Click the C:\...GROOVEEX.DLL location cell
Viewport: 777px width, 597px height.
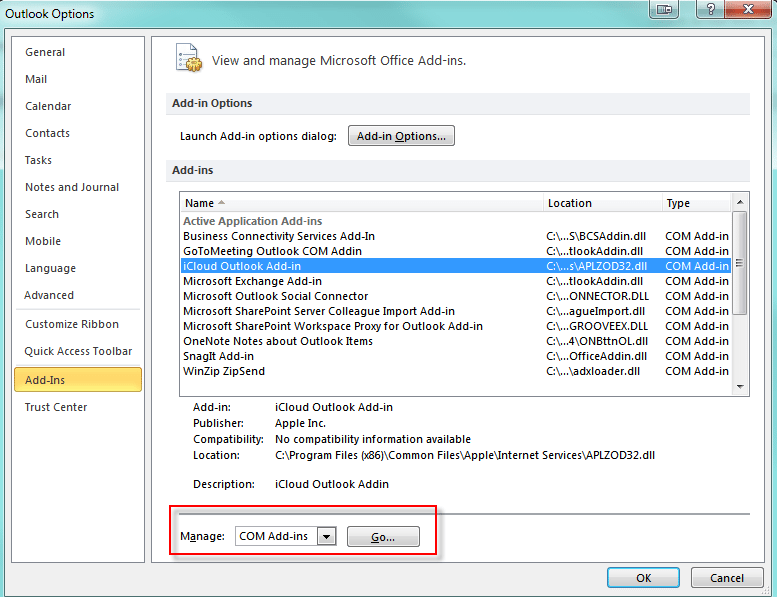click(x=597, y=326)
